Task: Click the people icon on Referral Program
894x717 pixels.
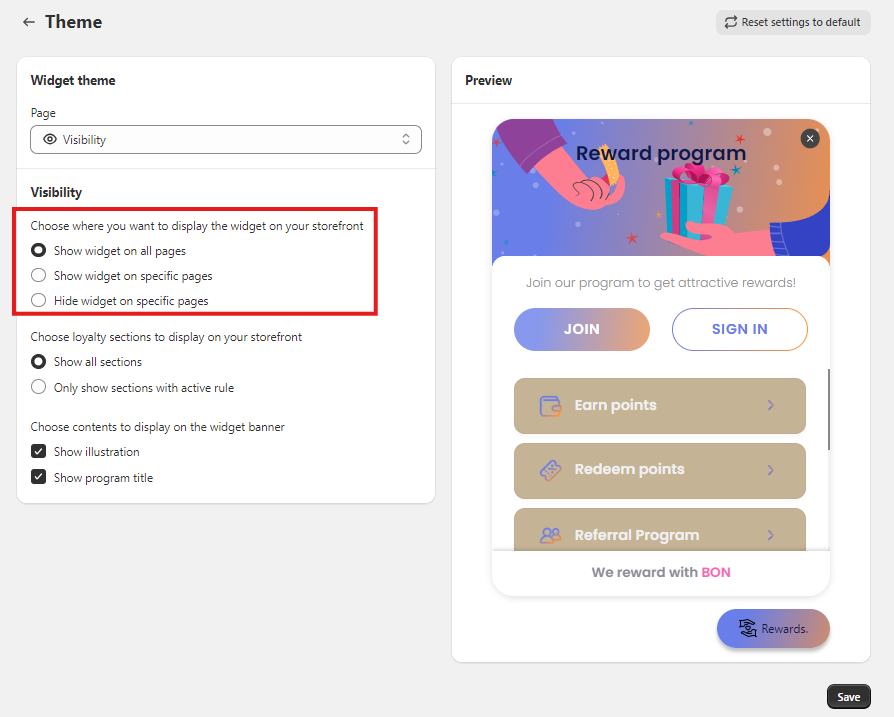Action: click(x=549, y=535)
